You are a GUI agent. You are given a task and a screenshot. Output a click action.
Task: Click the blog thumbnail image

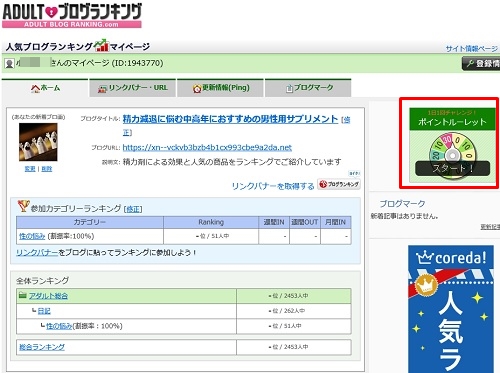38,142
